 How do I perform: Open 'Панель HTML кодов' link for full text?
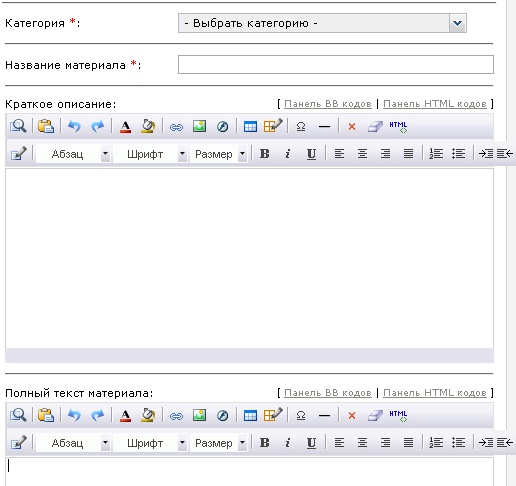click(x=435, y=393)
